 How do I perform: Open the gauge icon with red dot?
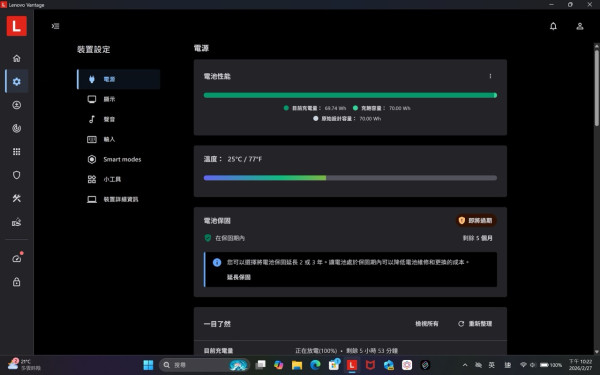click(16, 258)
